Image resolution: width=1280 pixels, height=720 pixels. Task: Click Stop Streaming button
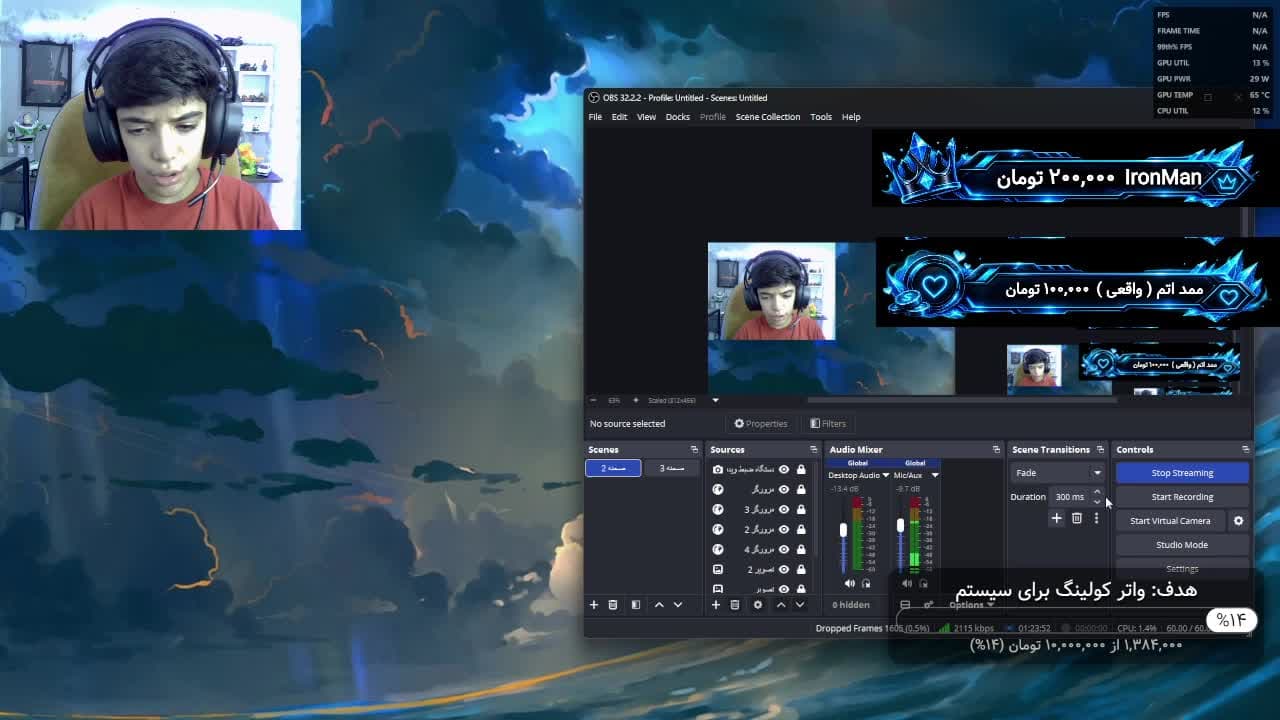1182,473
